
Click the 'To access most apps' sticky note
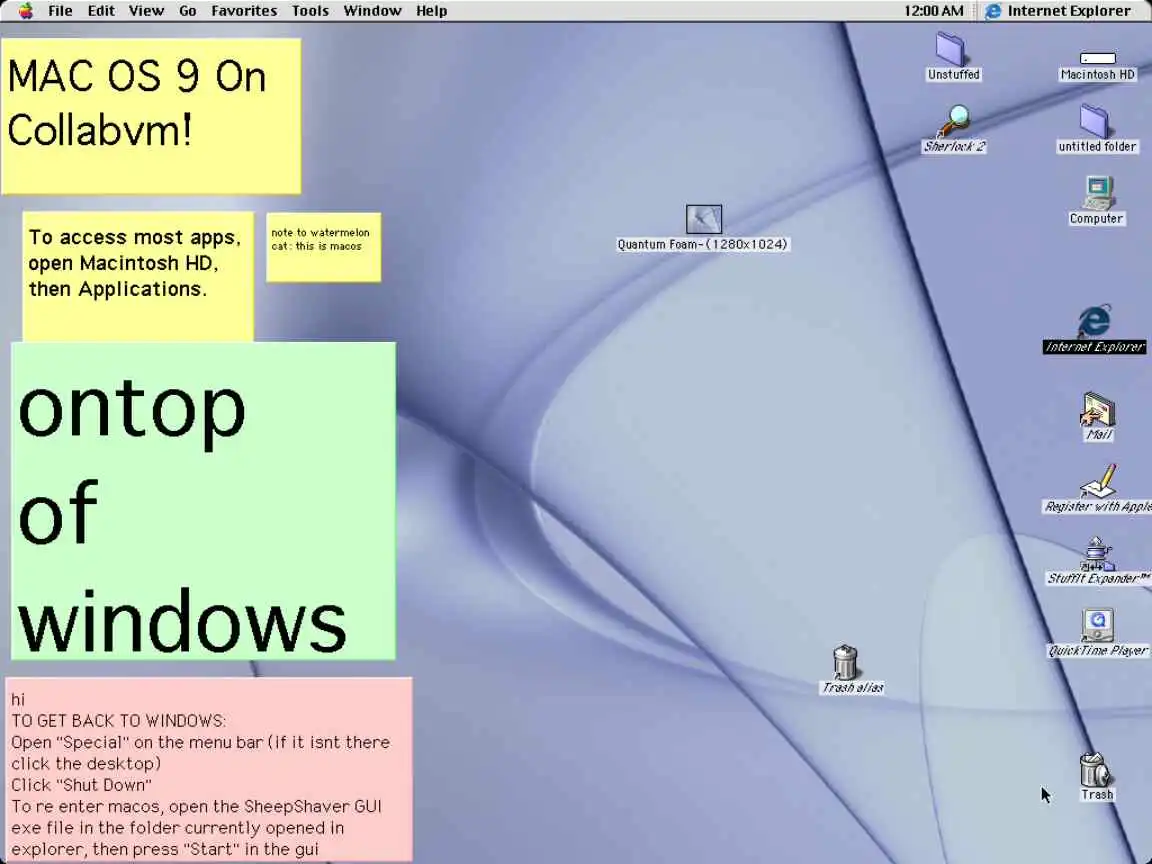tap(138, 276)
